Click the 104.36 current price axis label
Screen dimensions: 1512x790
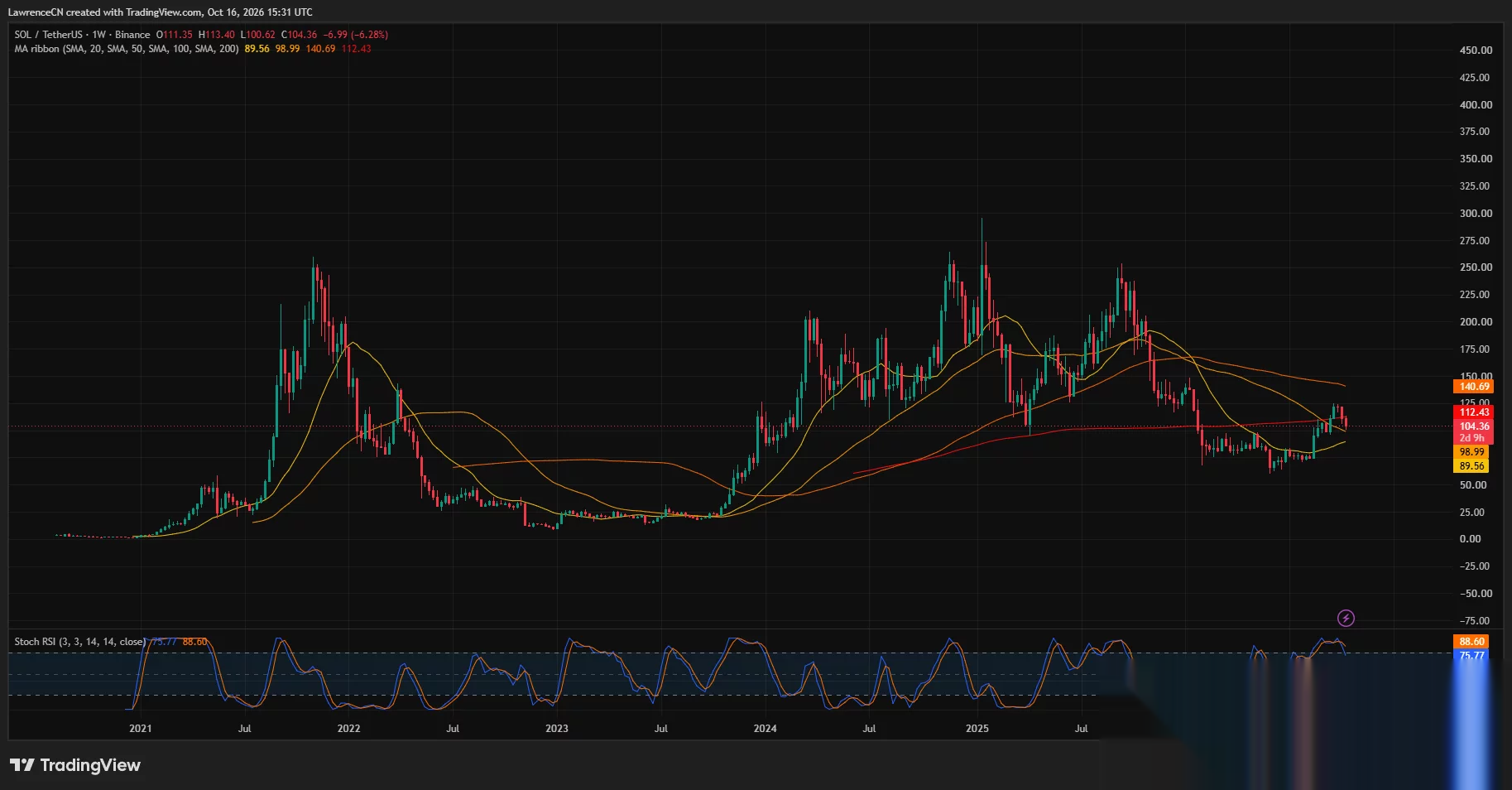[1474, 426]
